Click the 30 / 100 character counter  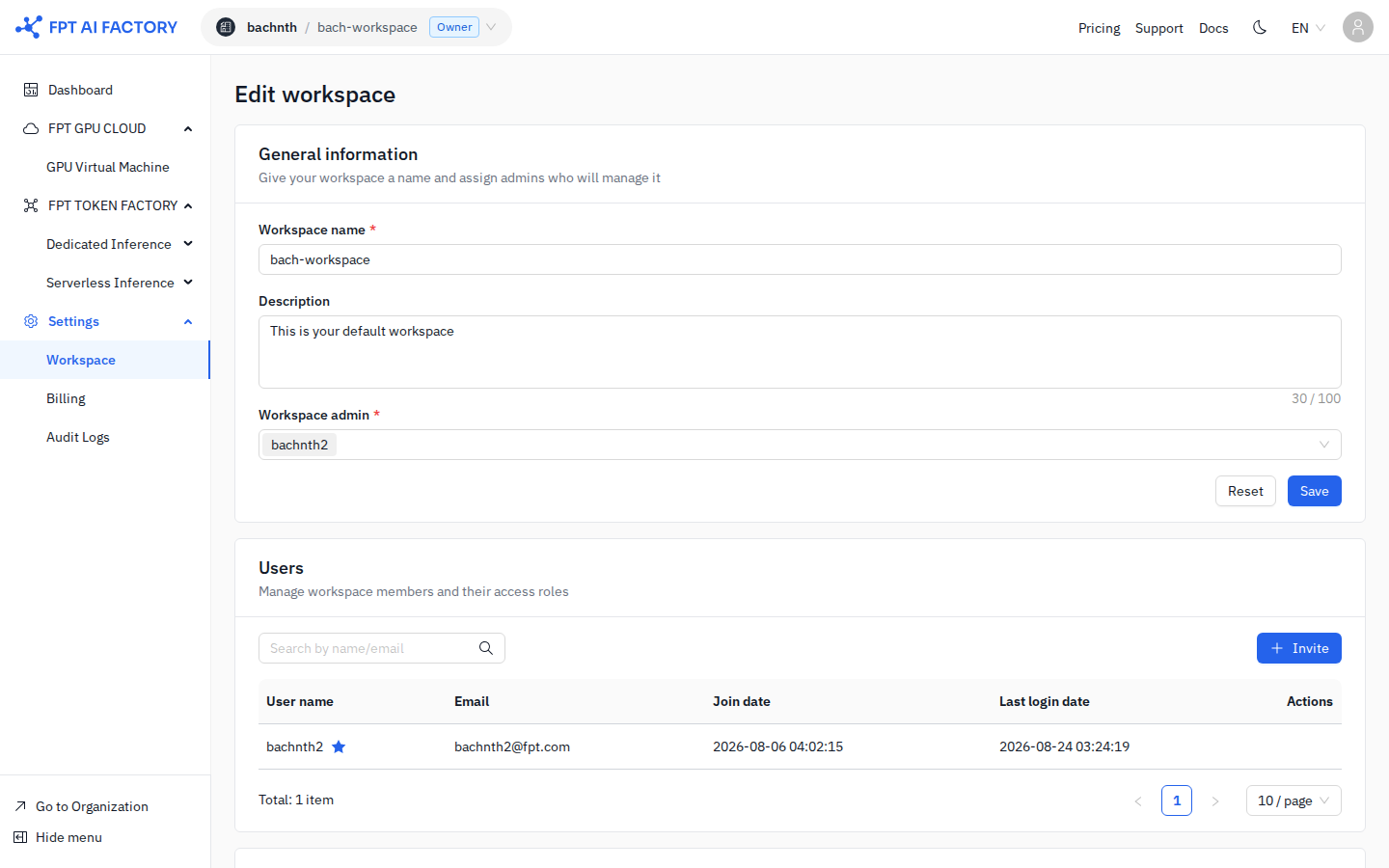click(x=1316, y=398)
